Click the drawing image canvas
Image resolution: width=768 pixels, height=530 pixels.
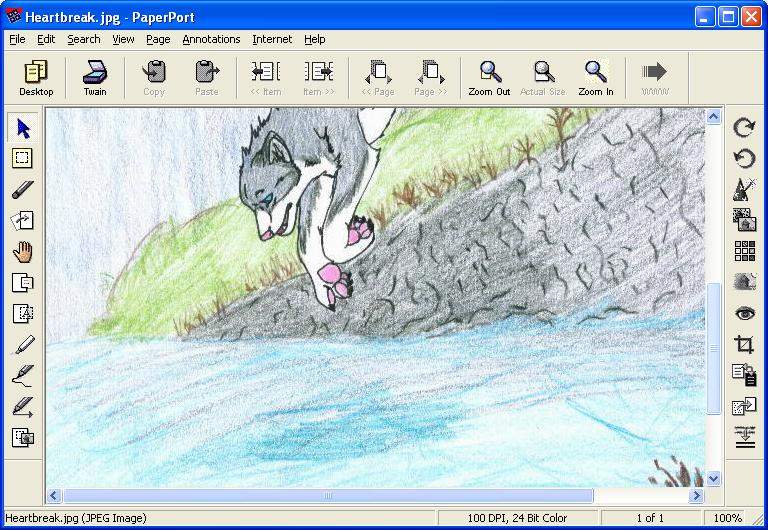[375, 297]
